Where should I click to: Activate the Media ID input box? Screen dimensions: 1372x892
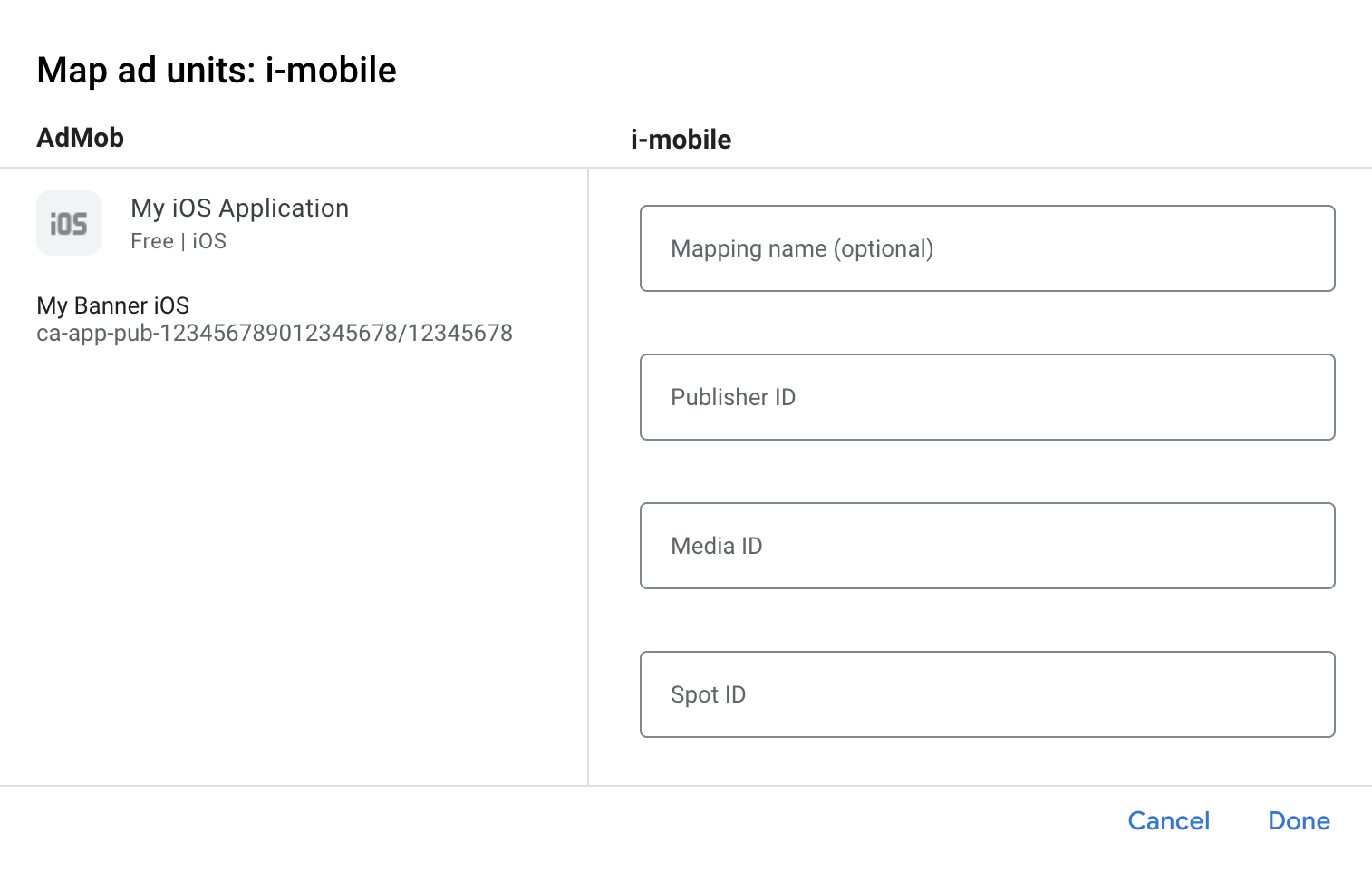pos(987,546)
